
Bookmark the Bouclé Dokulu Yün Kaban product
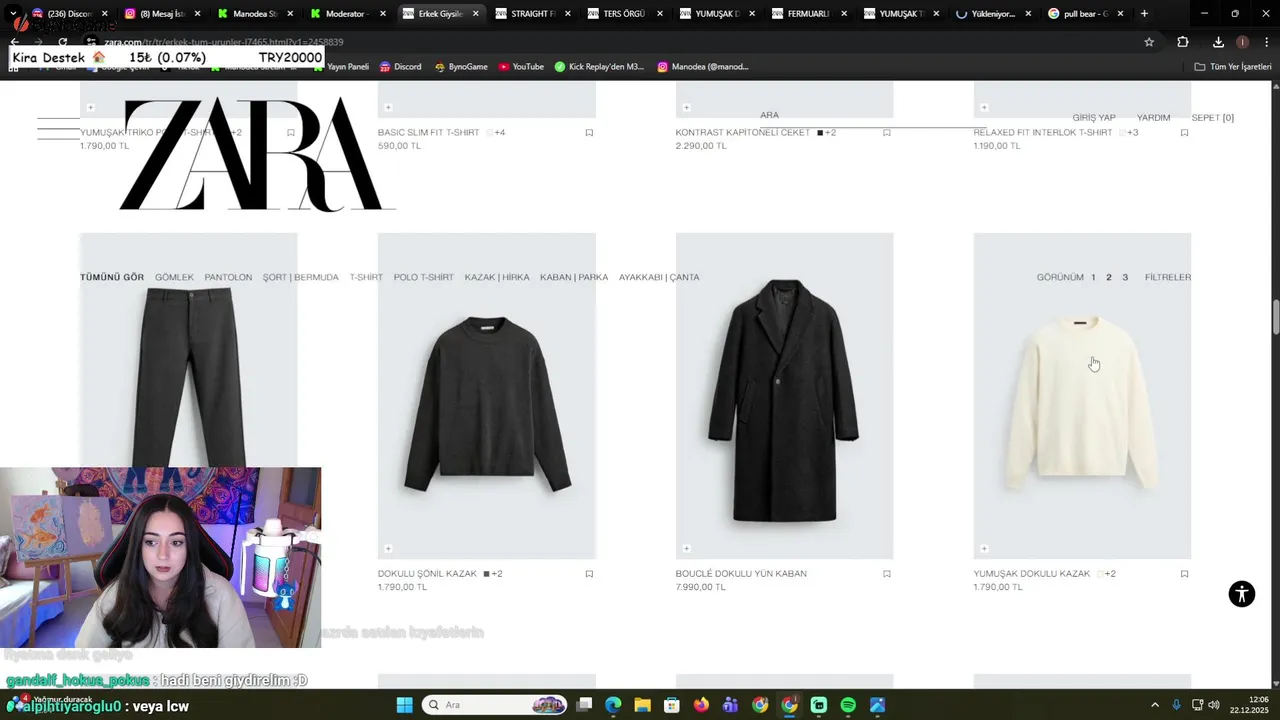[887, 574]
